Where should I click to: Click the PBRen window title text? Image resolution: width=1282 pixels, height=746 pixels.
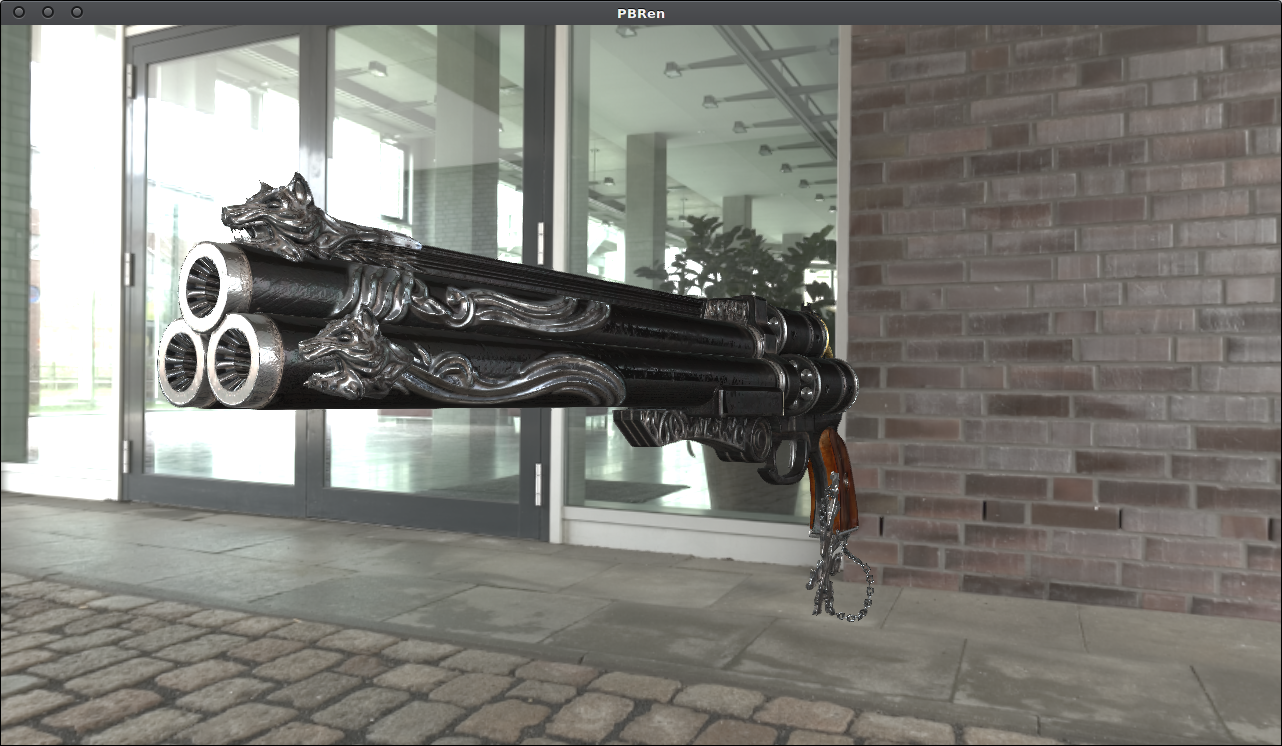(x=641, y=13)
